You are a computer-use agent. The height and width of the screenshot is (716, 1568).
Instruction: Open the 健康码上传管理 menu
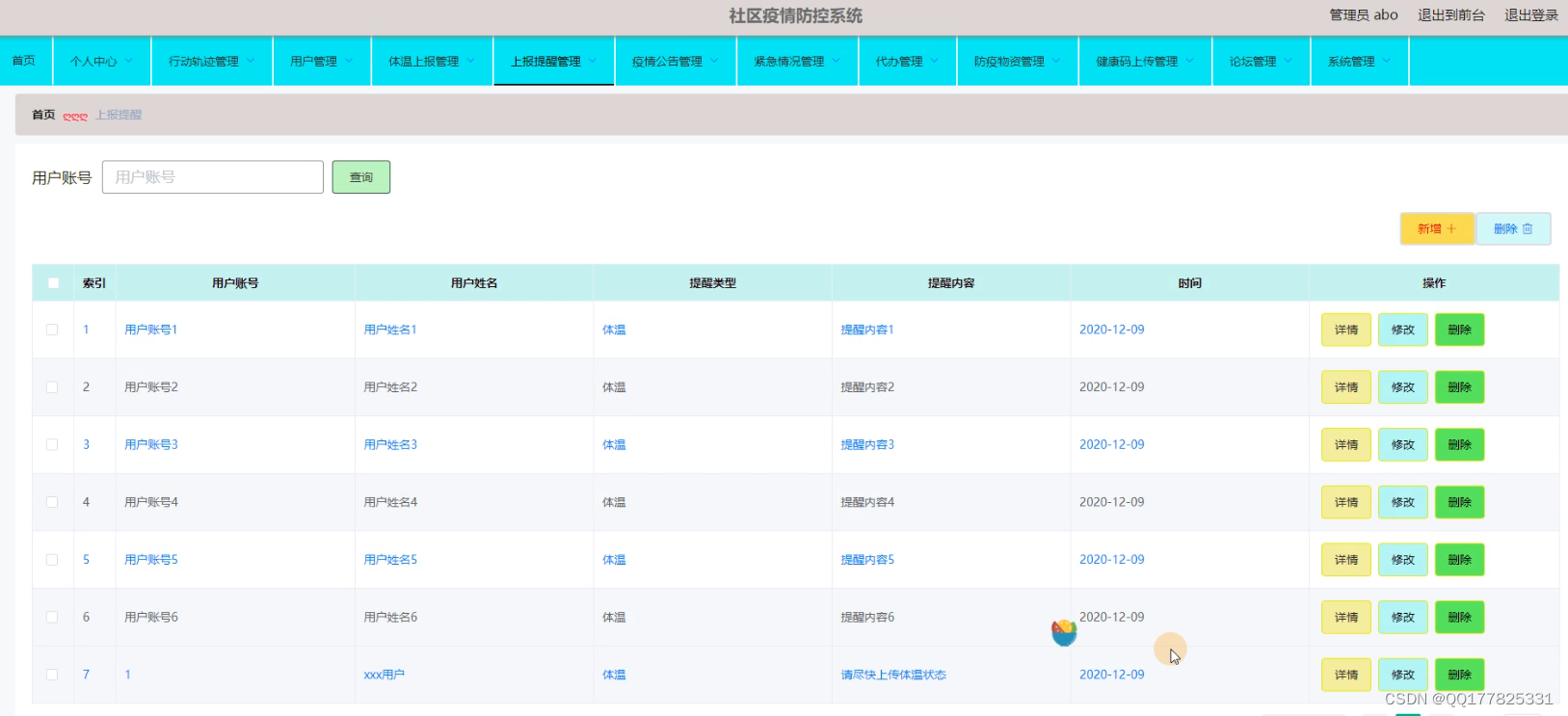point(1145,61)
